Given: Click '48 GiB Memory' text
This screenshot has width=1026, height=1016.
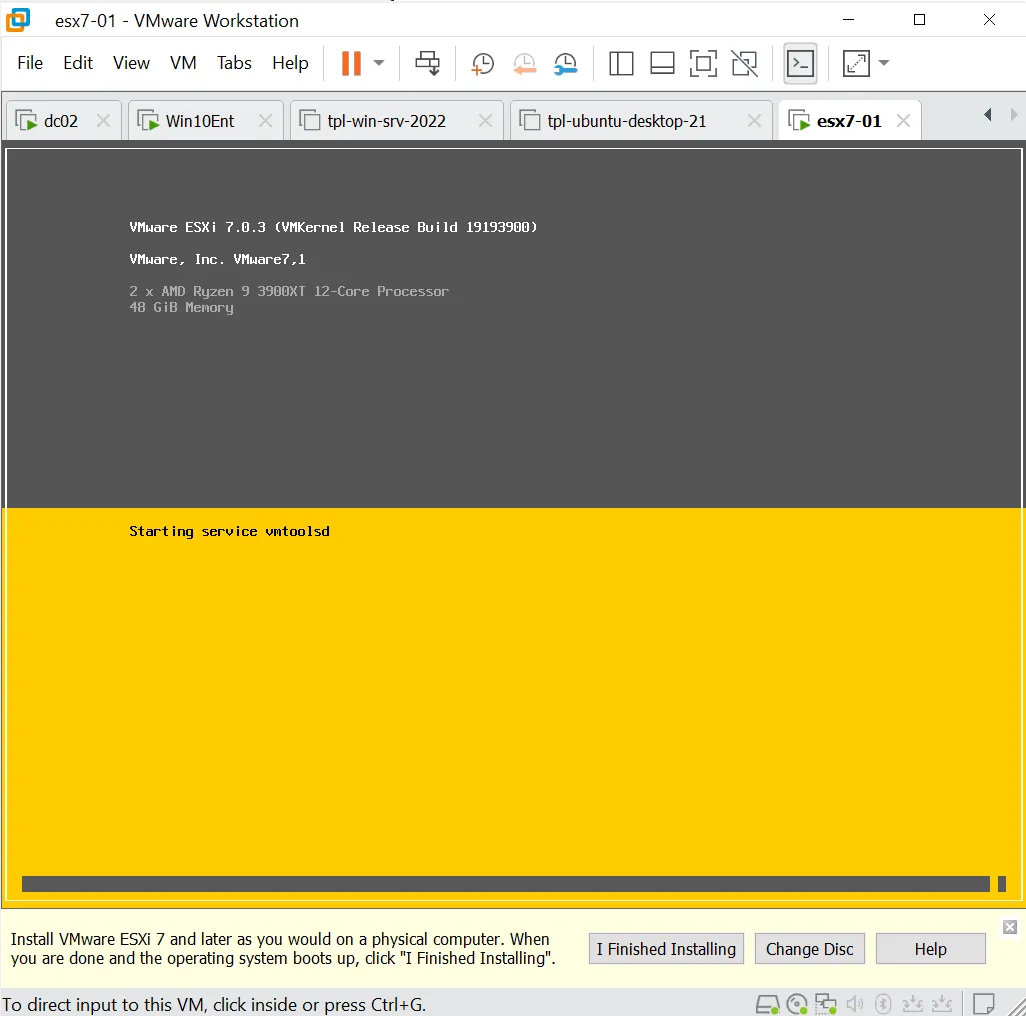Looking at the screenshot, I should click(181, 307).
